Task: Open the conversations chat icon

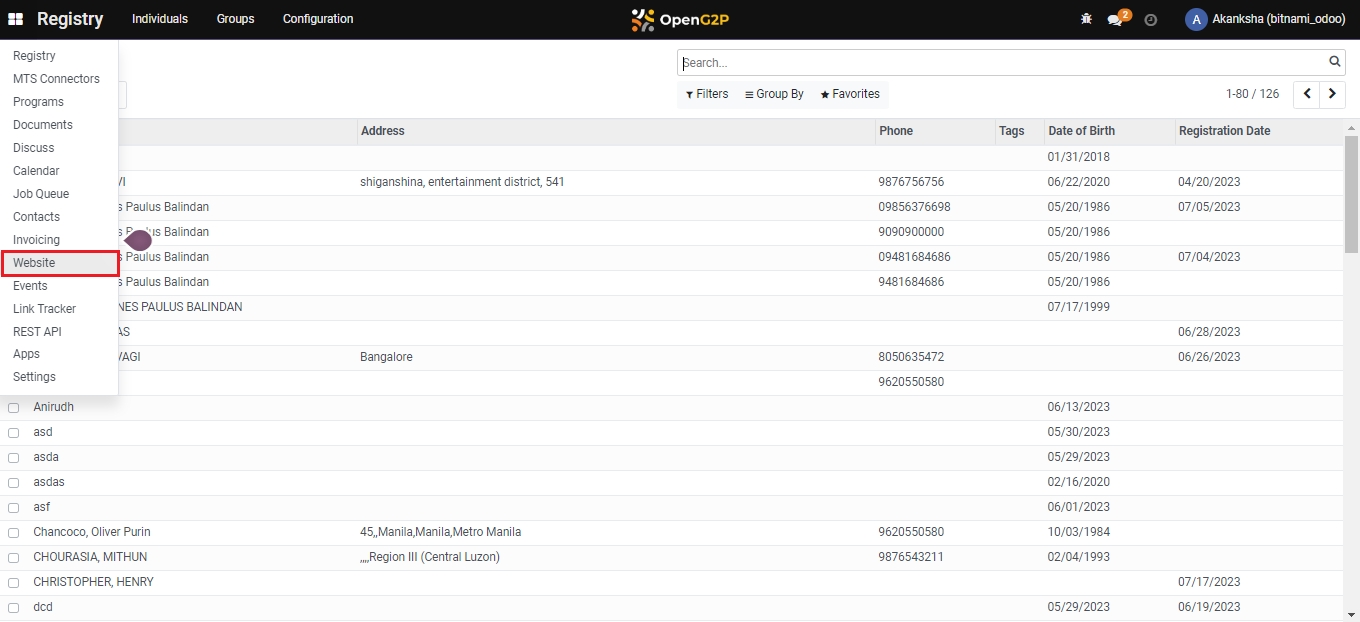Action: tap(1115, 19)
